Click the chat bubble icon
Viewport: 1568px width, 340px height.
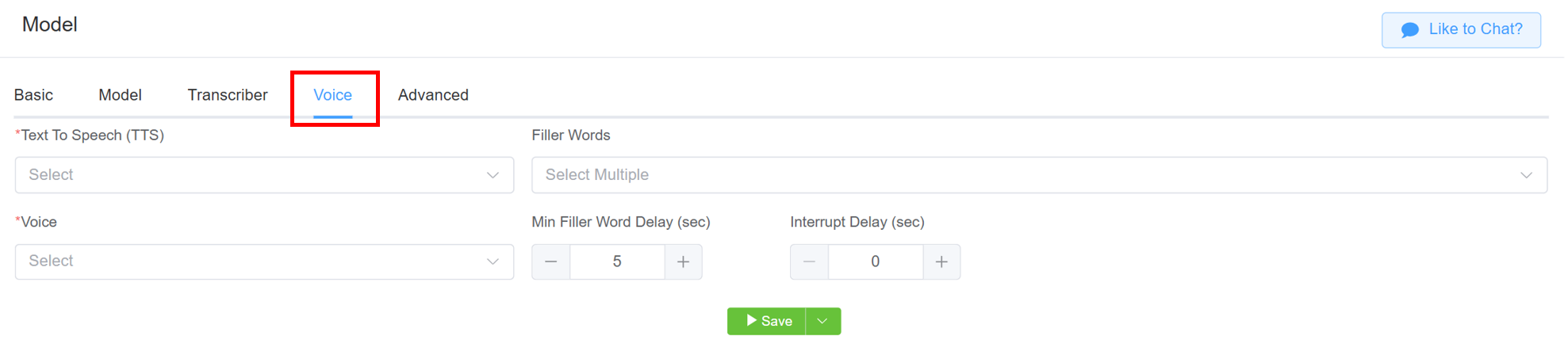(1409, 30)
